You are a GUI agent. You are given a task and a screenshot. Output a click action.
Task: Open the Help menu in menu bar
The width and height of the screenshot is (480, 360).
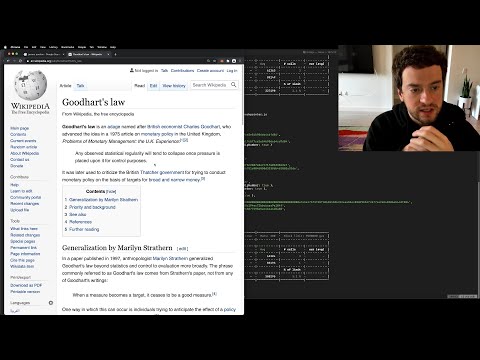[113, 47]
